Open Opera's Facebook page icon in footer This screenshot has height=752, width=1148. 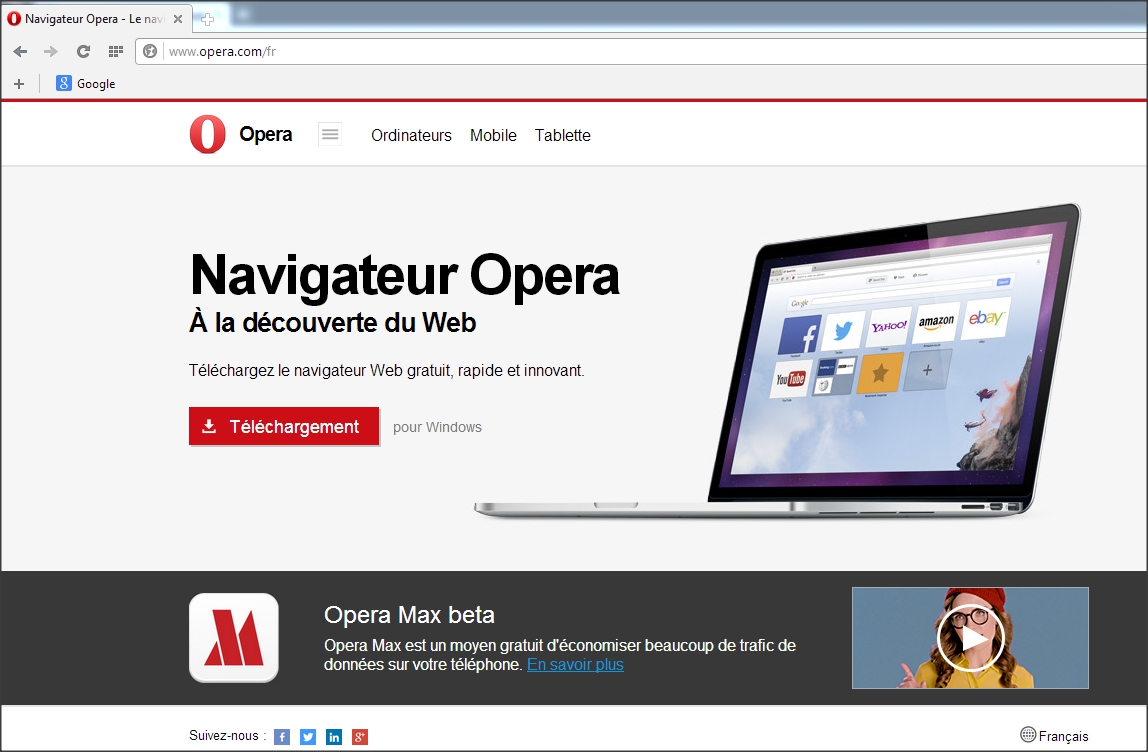pos(282,737)
